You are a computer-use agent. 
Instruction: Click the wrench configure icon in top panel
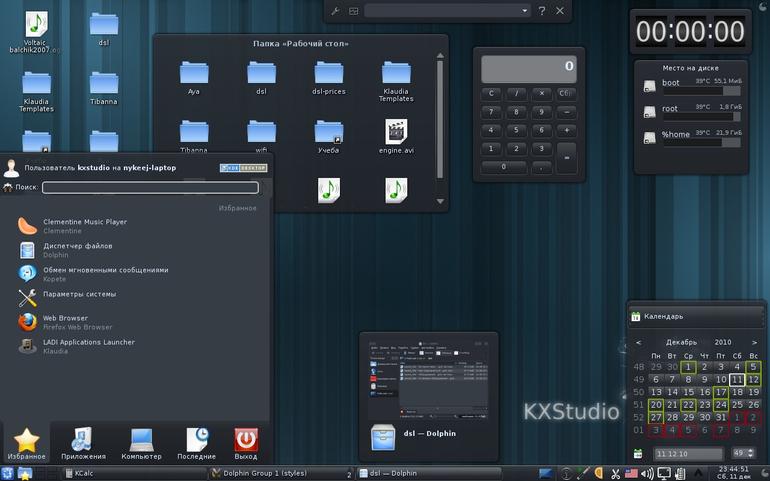(x=335, y=11)
